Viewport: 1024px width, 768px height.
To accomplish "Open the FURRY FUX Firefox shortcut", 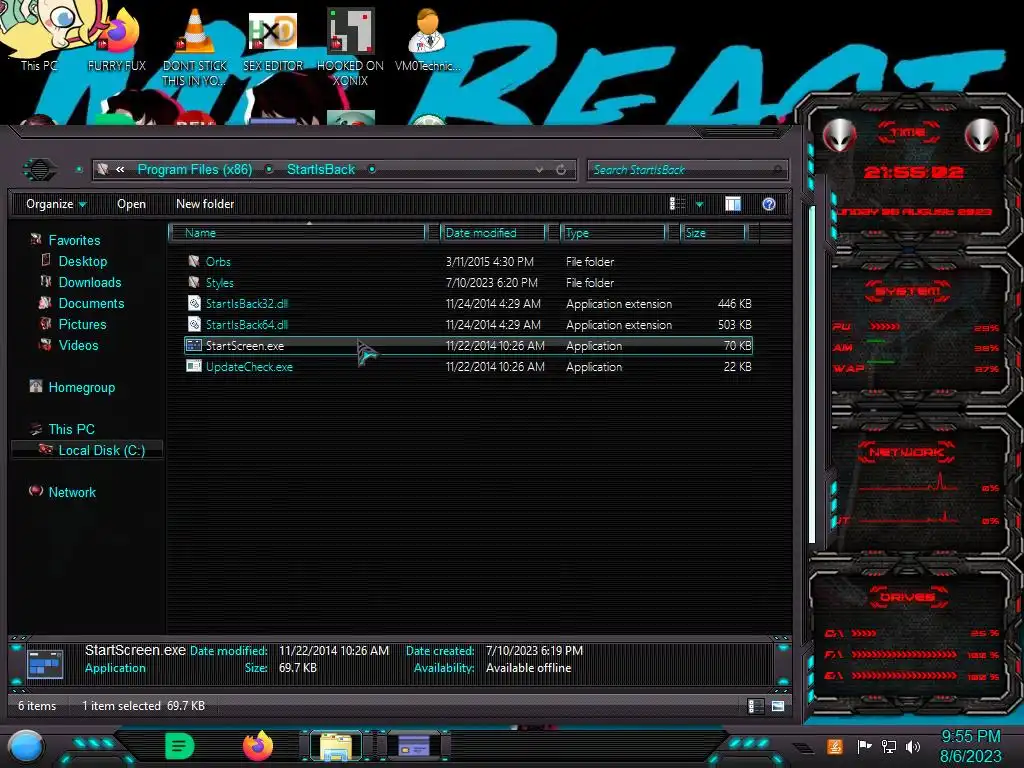I will point(117,39).
